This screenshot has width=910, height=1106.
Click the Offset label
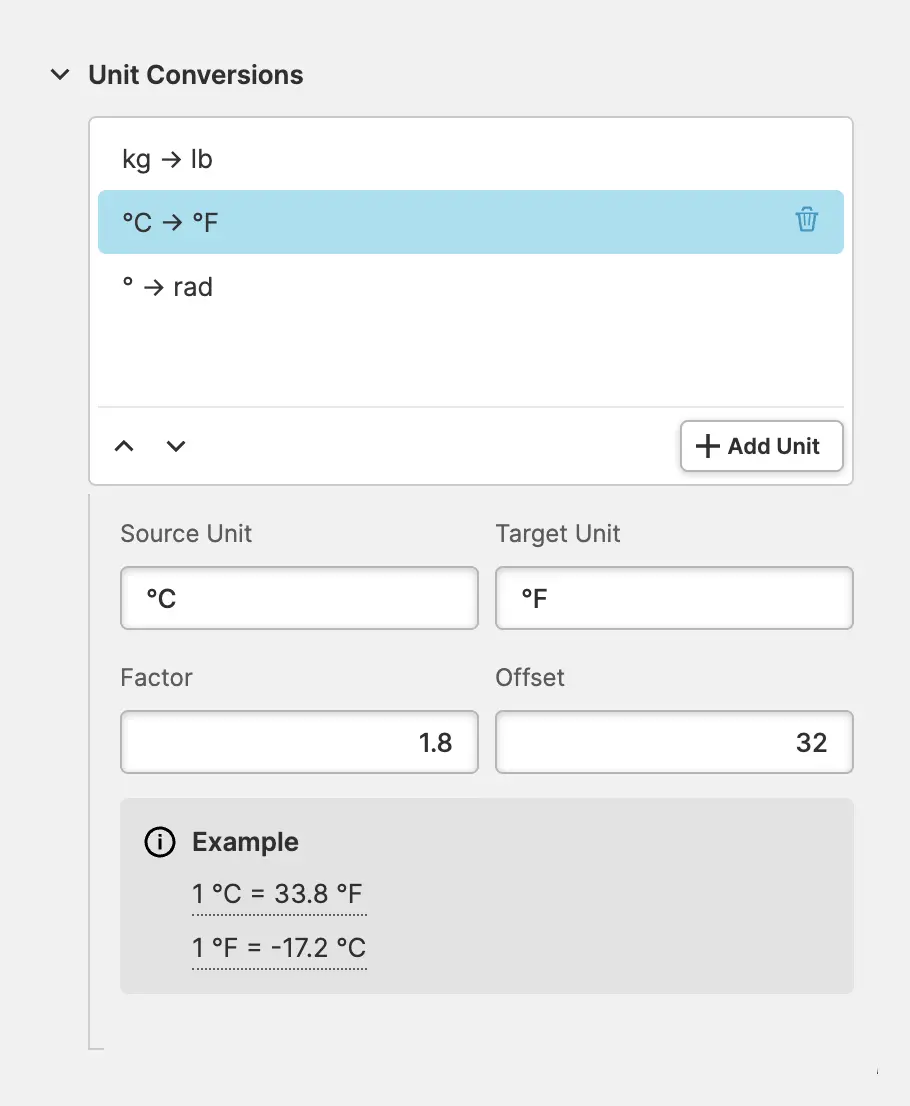click(x=530, y=678)
